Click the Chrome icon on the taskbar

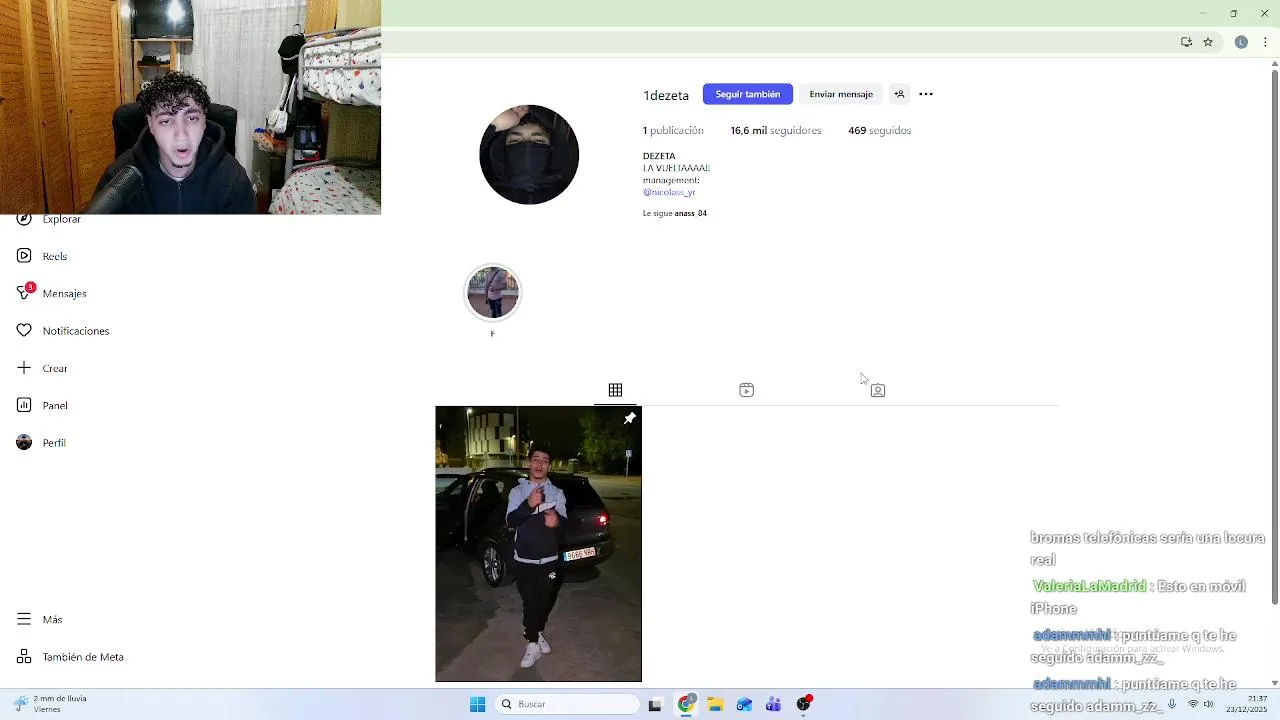(x=686, y=705)
